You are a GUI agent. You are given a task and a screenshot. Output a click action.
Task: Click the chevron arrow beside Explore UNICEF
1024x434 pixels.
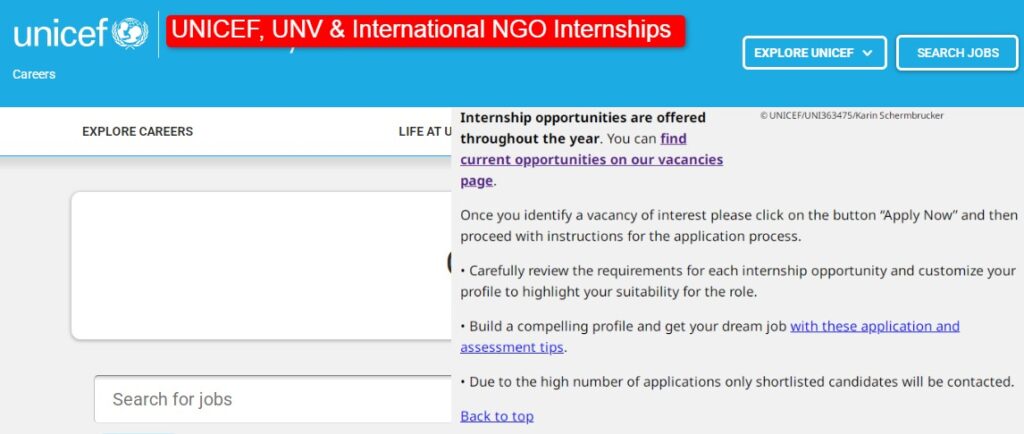coord(867,53)
